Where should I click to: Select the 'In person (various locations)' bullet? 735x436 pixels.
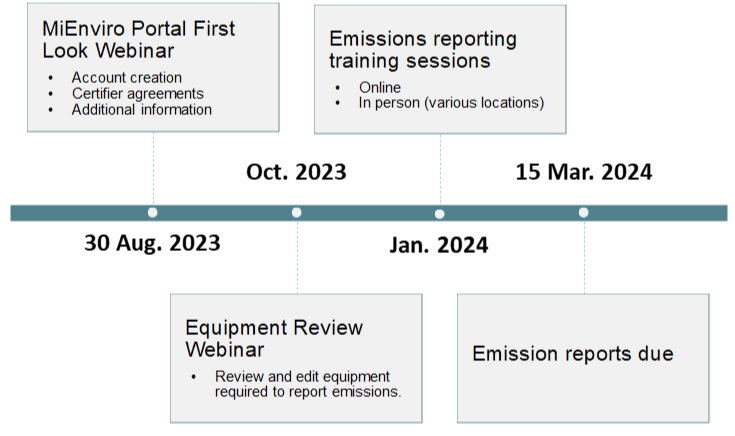[x=451, y=103]
